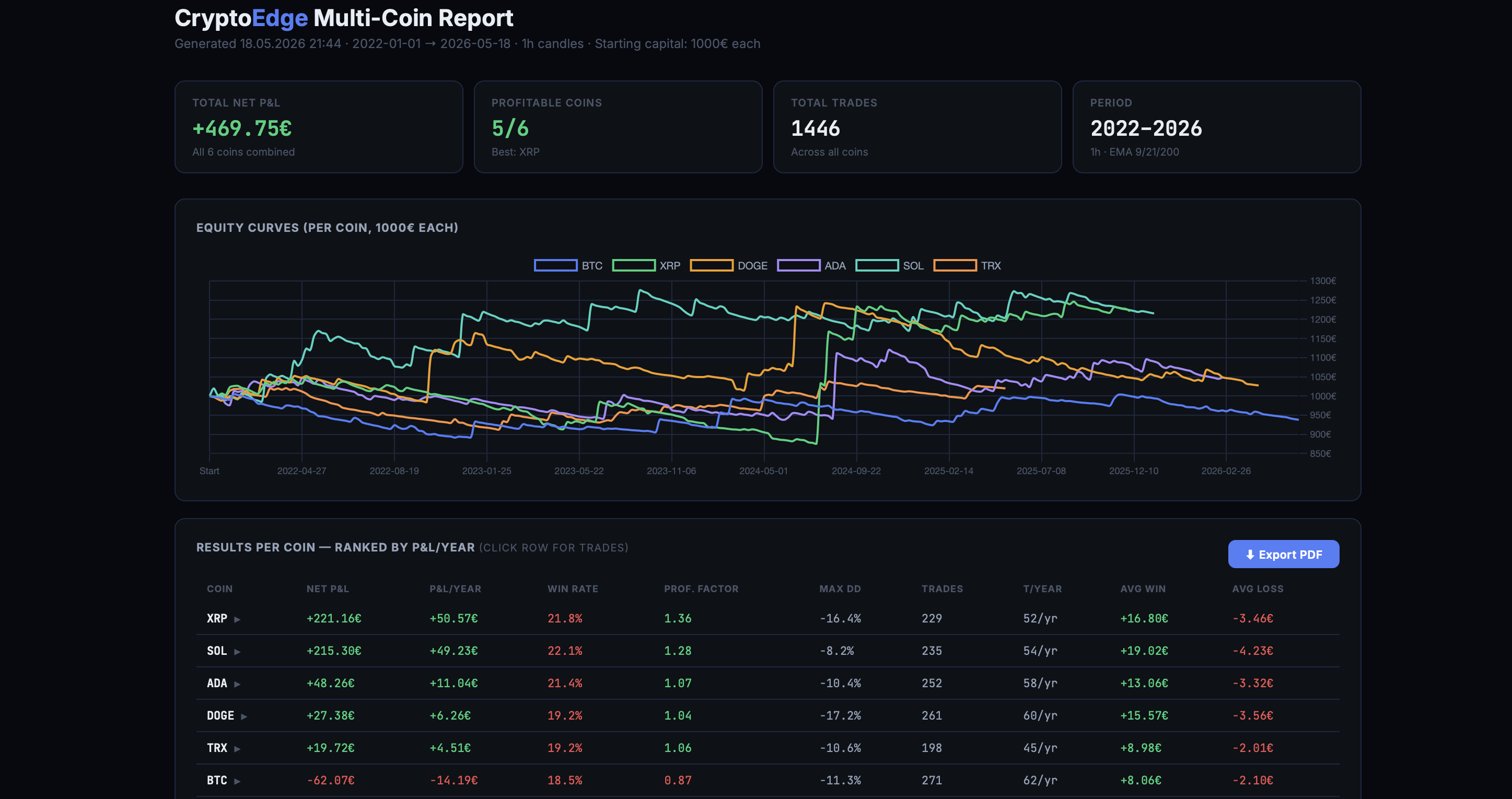
Task: Expand SOL row trades arrow
Action: click(x=237, y=651)
